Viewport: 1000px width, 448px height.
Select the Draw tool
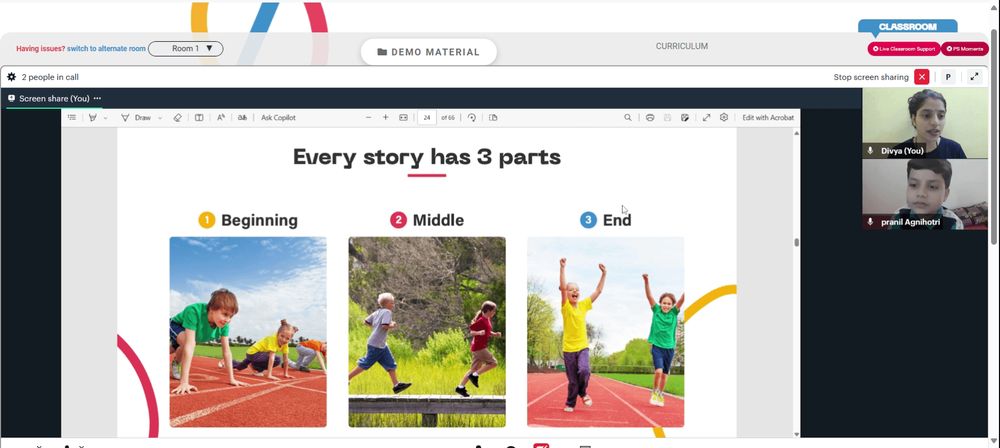click(x=136, y=117)
